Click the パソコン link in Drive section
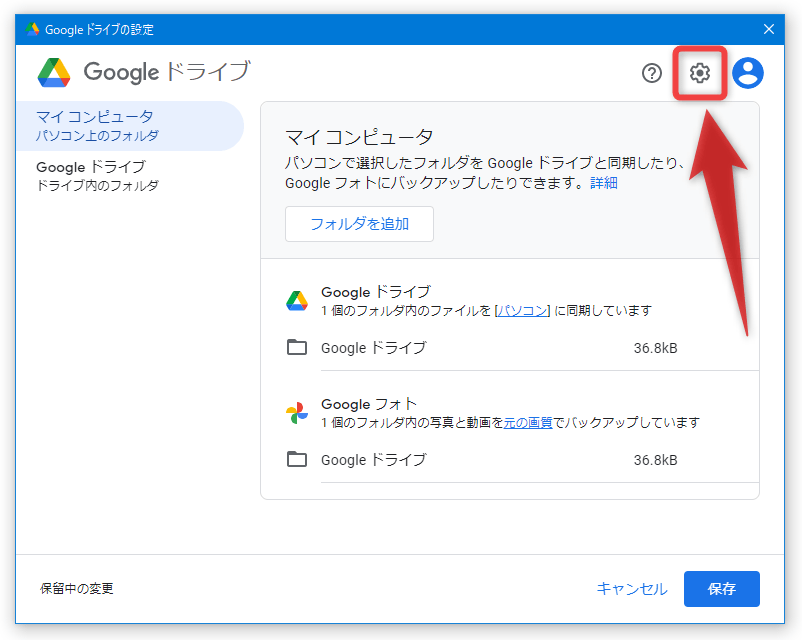Image resolution: width=802 pixels, height=640 pixels. [522, 311]
